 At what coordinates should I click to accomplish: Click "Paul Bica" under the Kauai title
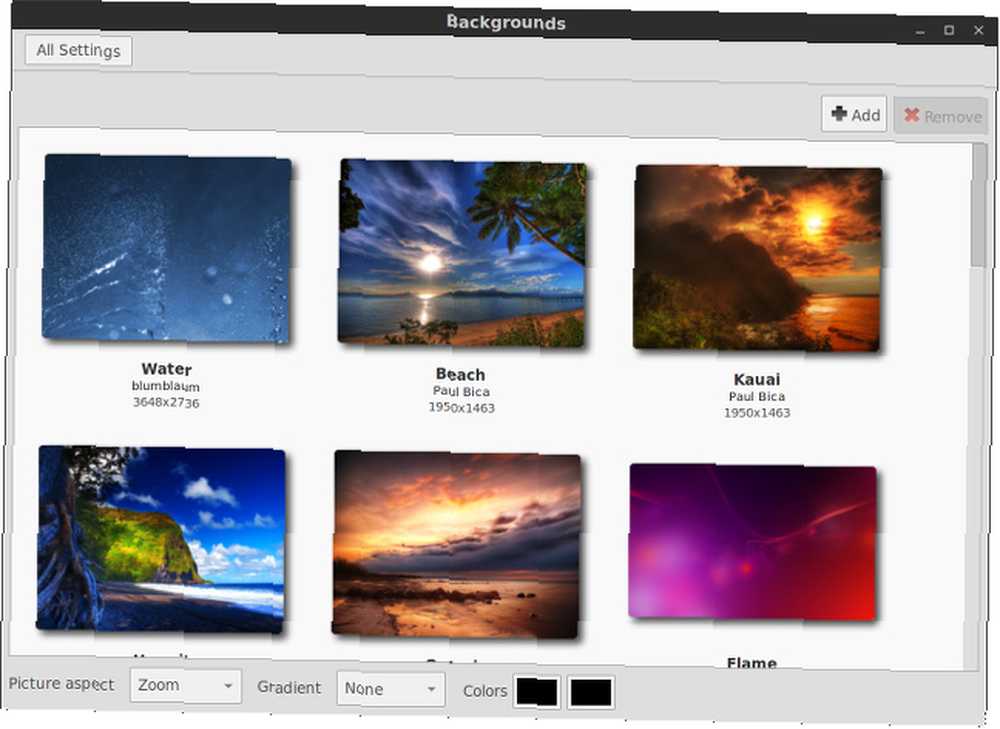[757, 396]
